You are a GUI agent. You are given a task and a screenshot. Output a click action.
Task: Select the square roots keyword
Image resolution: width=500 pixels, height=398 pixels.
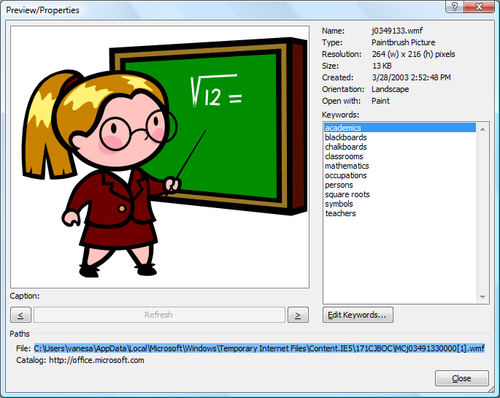(x=347, y=194)
